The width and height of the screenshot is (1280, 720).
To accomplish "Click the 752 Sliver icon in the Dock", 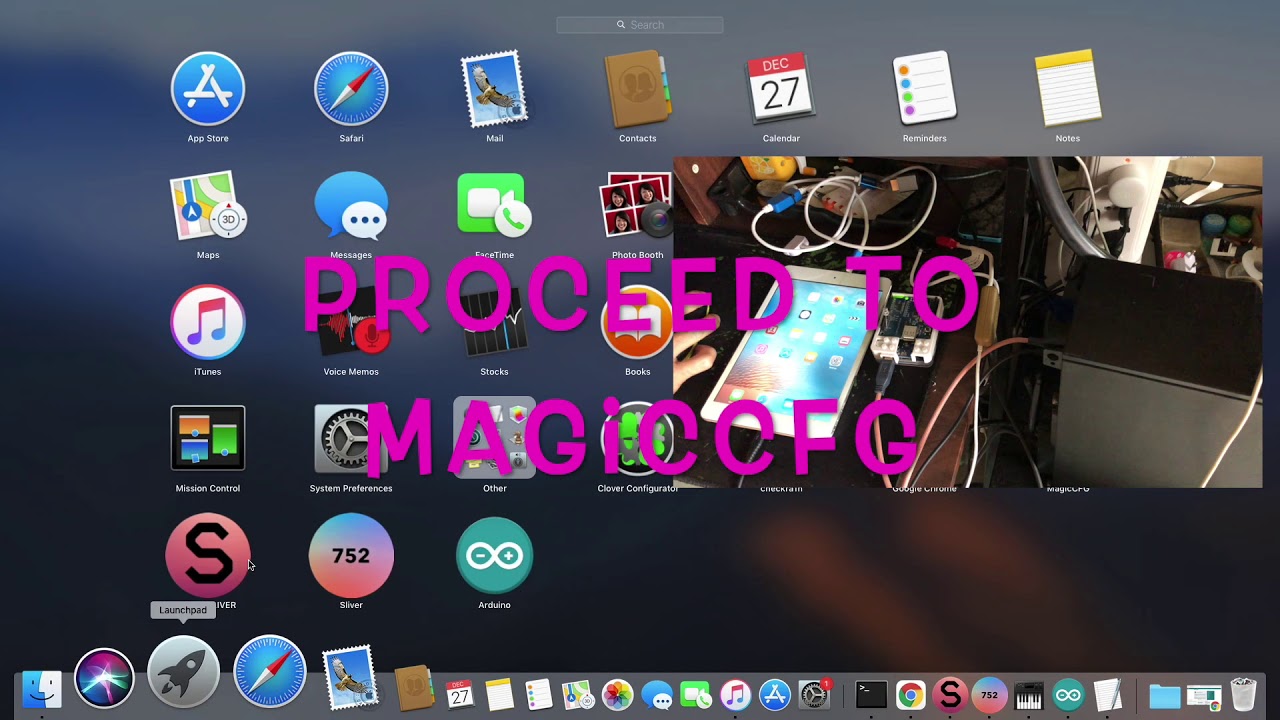I will coord(989,694).
